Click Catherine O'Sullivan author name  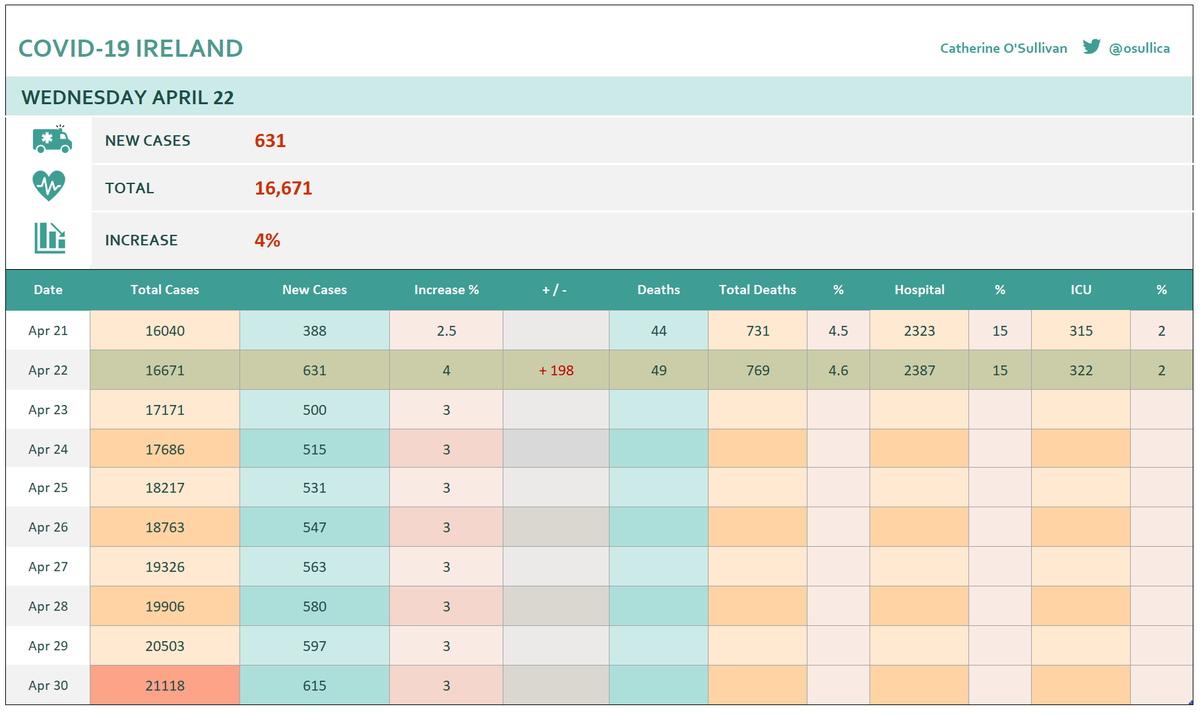pos(1003,47)
